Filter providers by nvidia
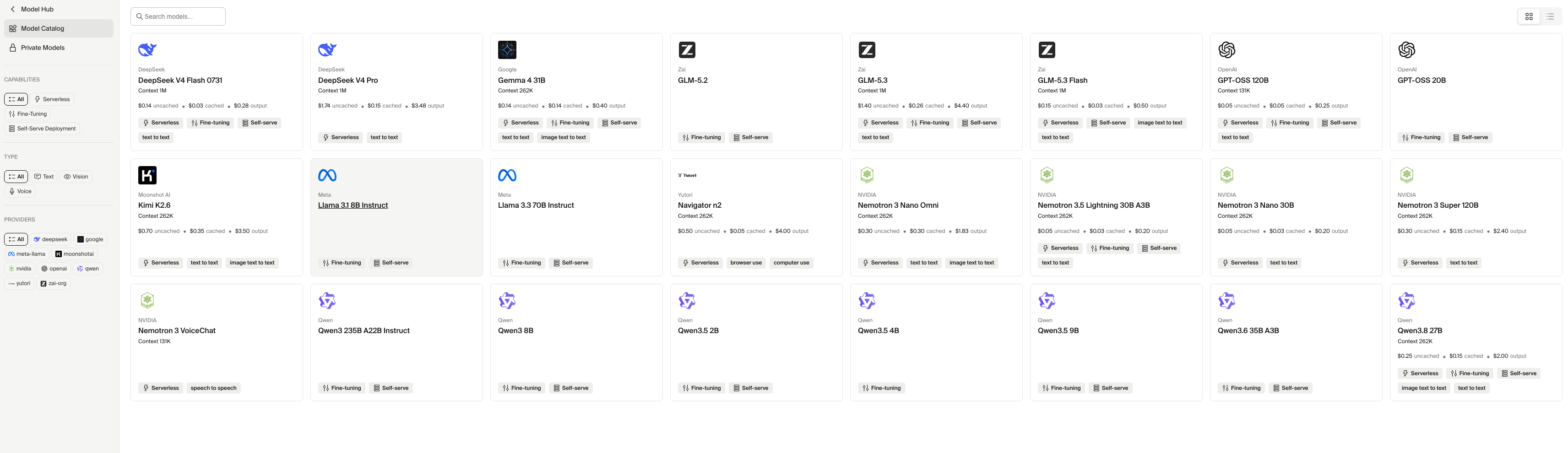 coord(20,268)
